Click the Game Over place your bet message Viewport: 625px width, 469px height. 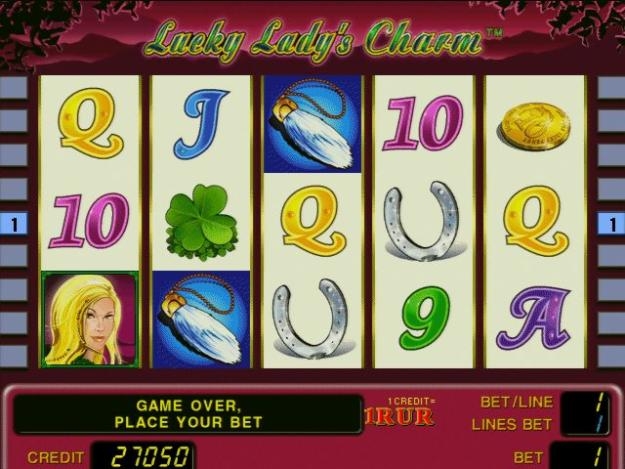click(x=188, y=414)
